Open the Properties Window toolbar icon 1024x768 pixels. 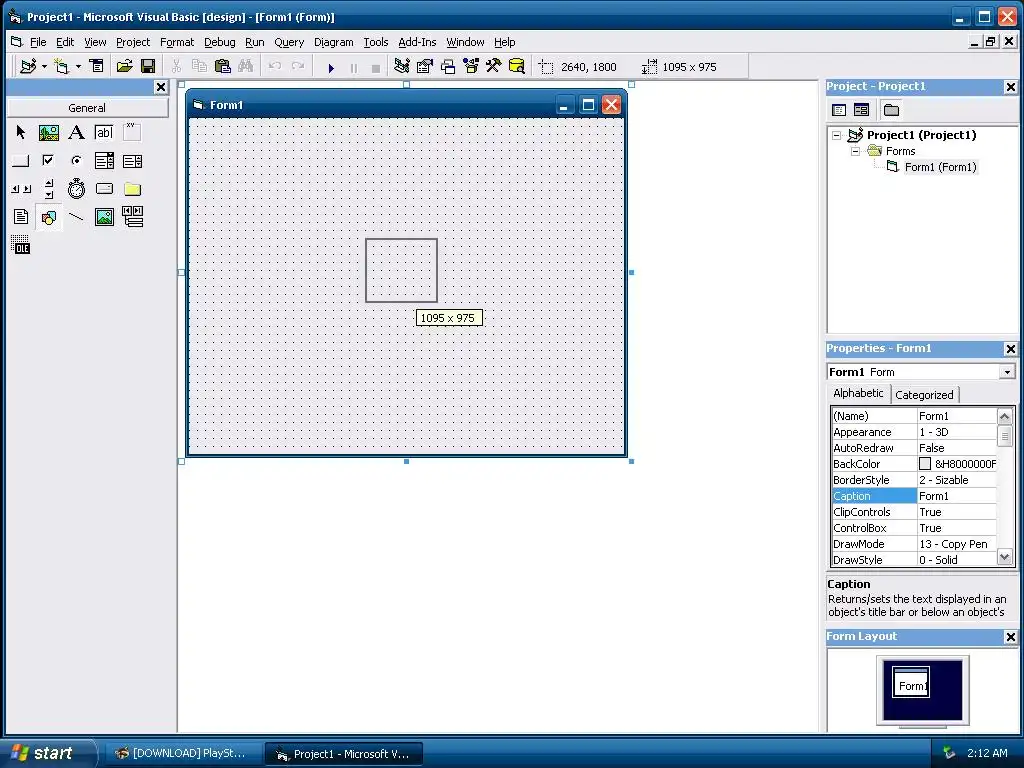click(424, 67)
